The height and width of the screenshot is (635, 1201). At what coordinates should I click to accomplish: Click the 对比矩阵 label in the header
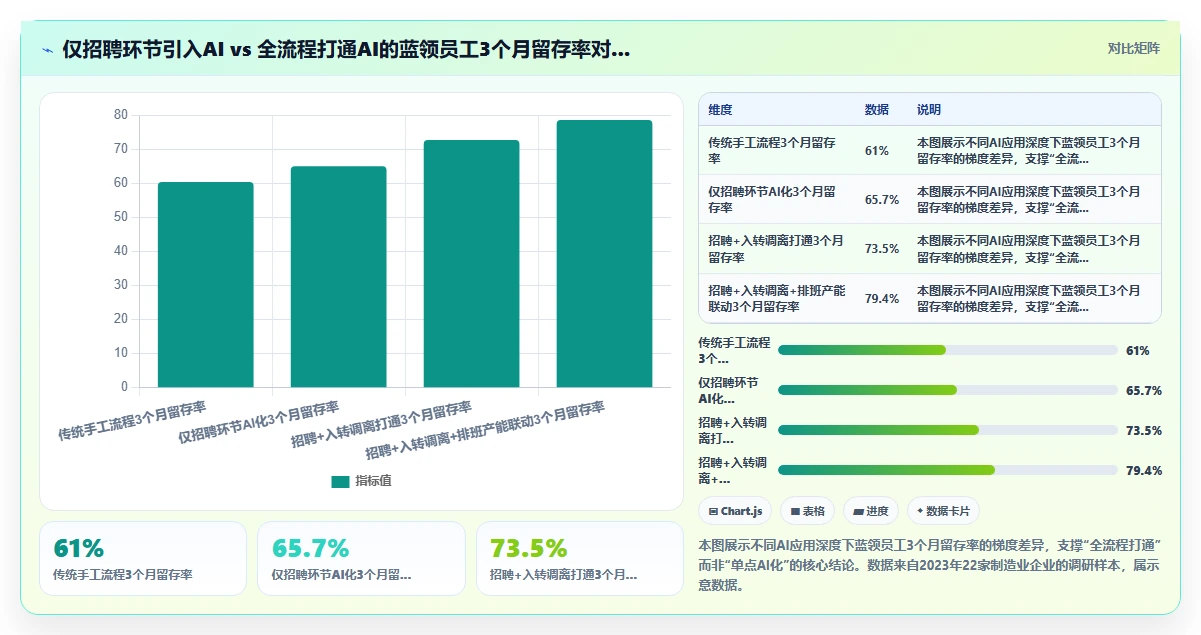(x=1134, y=48)
